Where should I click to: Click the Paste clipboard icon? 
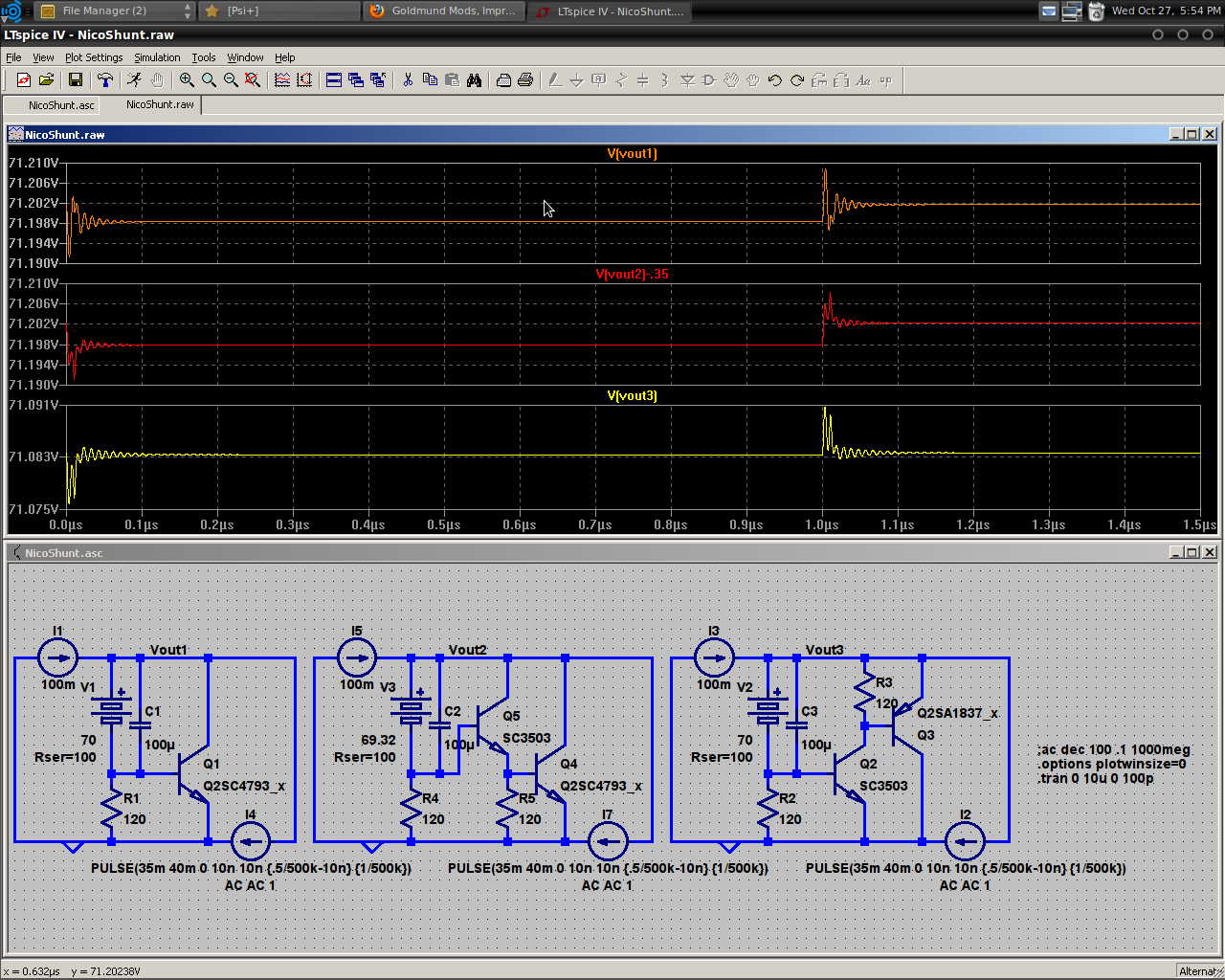pos(452,80)
